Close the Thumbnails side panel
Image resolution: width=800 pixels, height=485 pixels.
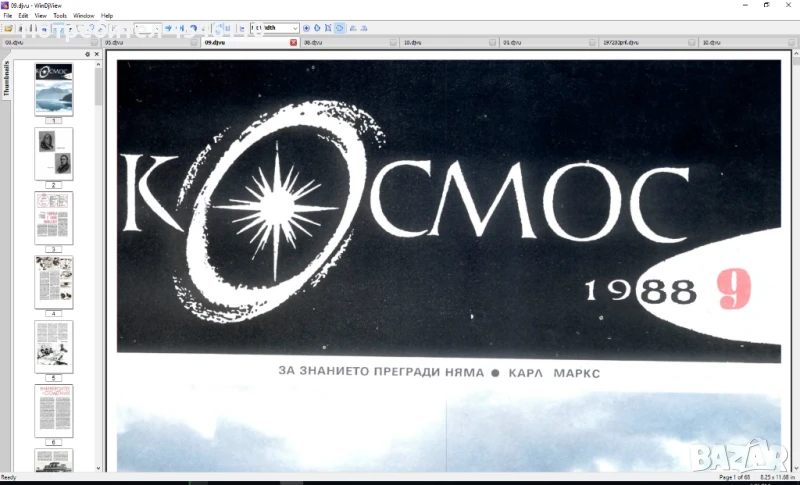coord(97,54)
